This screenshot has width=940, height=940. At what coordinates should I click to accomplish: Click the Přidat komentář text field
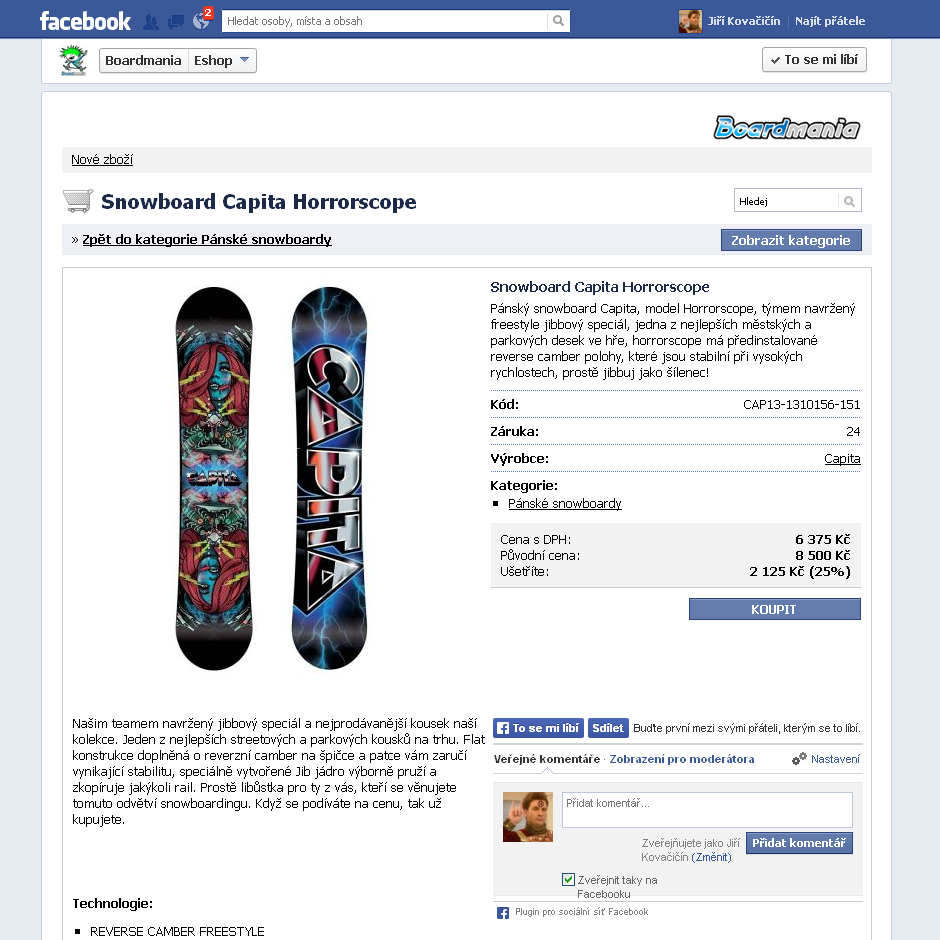tap(707, 810)
